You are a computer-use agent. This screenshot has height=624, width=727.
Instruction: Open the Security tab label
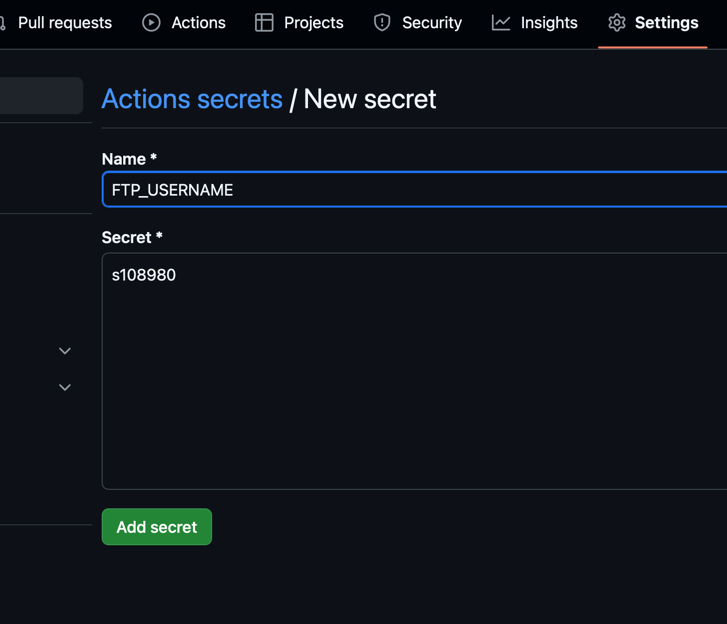[x=432, y=22]
